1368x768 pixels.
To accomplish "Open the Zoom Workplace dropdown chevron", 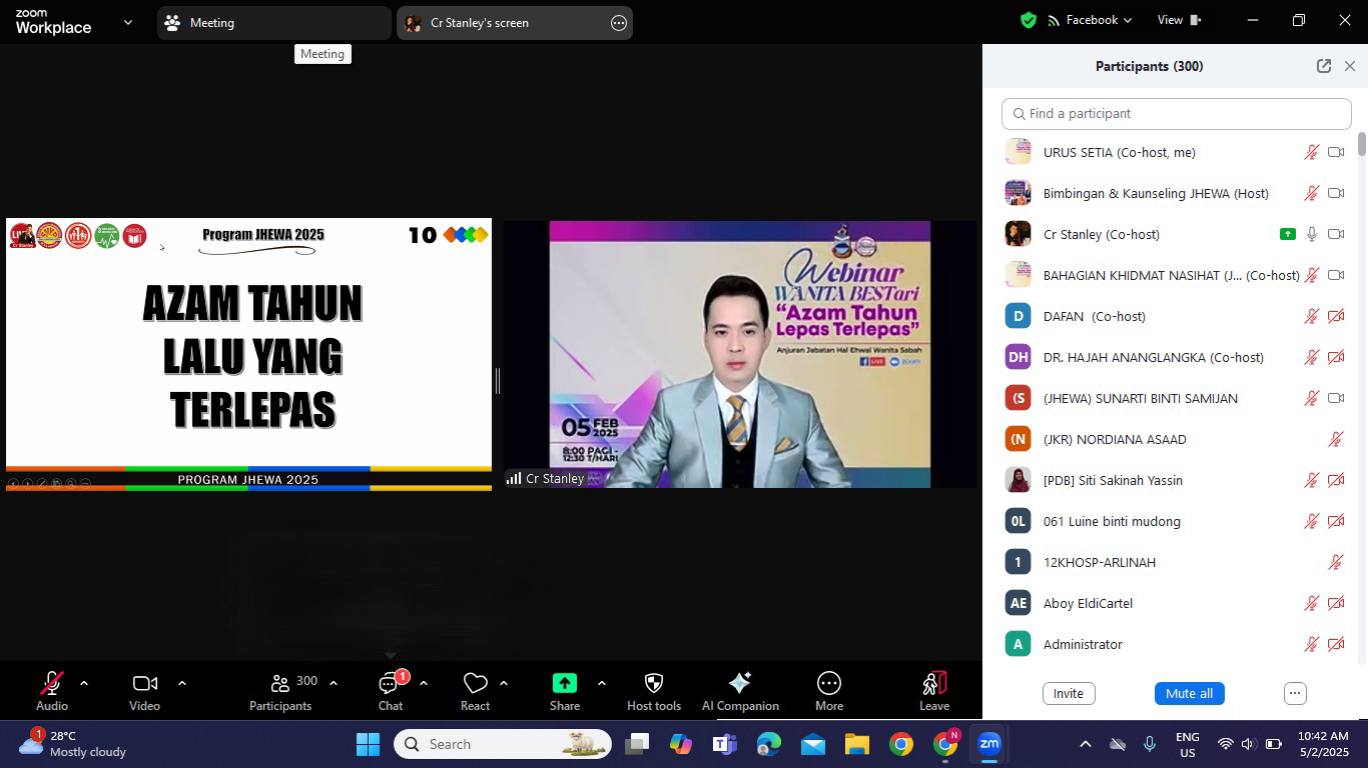I will [x=127, y=22].
